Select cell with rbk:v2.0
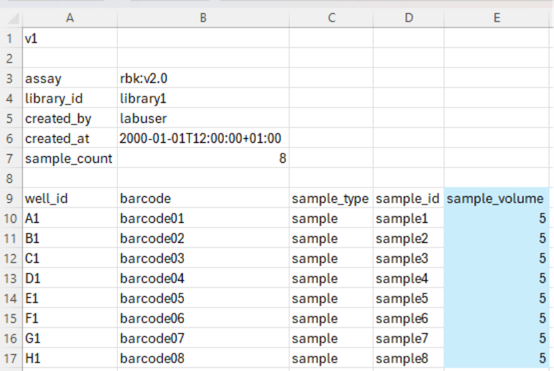This screenshot has width=554, height=371. pos(203,78)
